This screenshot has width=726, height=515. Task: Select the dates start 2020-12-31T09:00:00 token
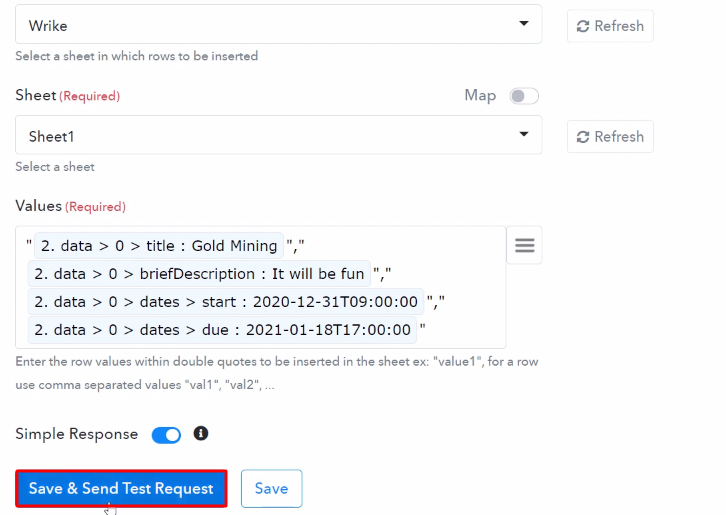225,302
